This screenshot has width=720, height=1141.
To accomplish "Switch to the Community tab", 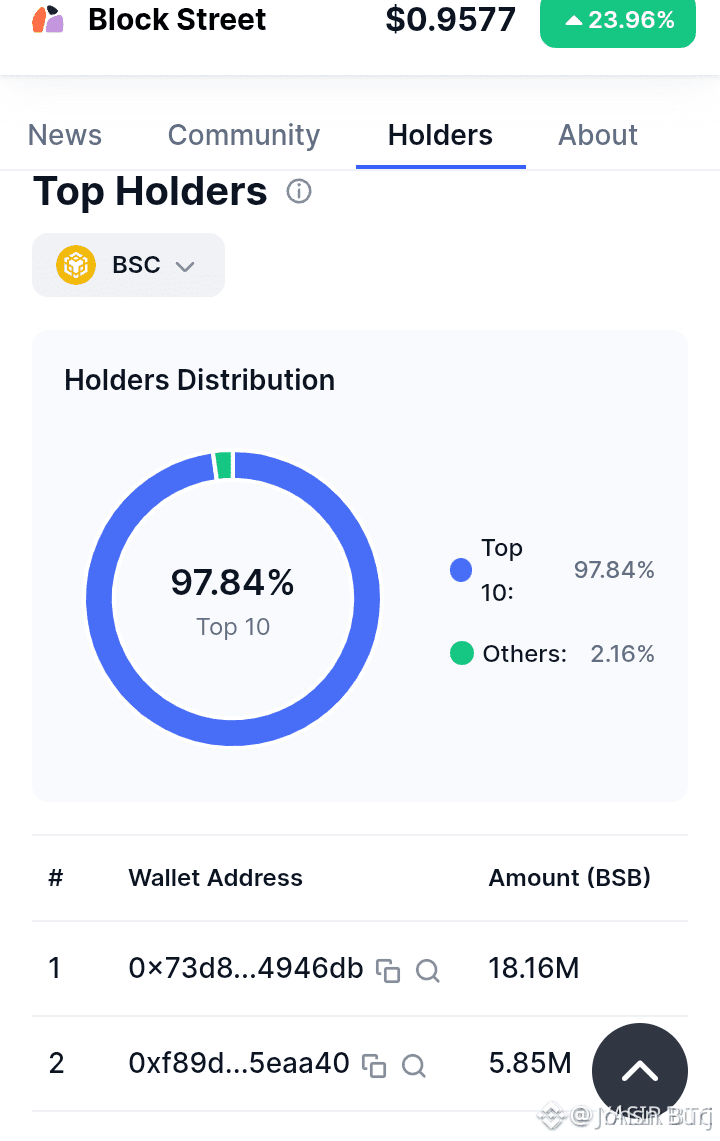I will (244, 135).
